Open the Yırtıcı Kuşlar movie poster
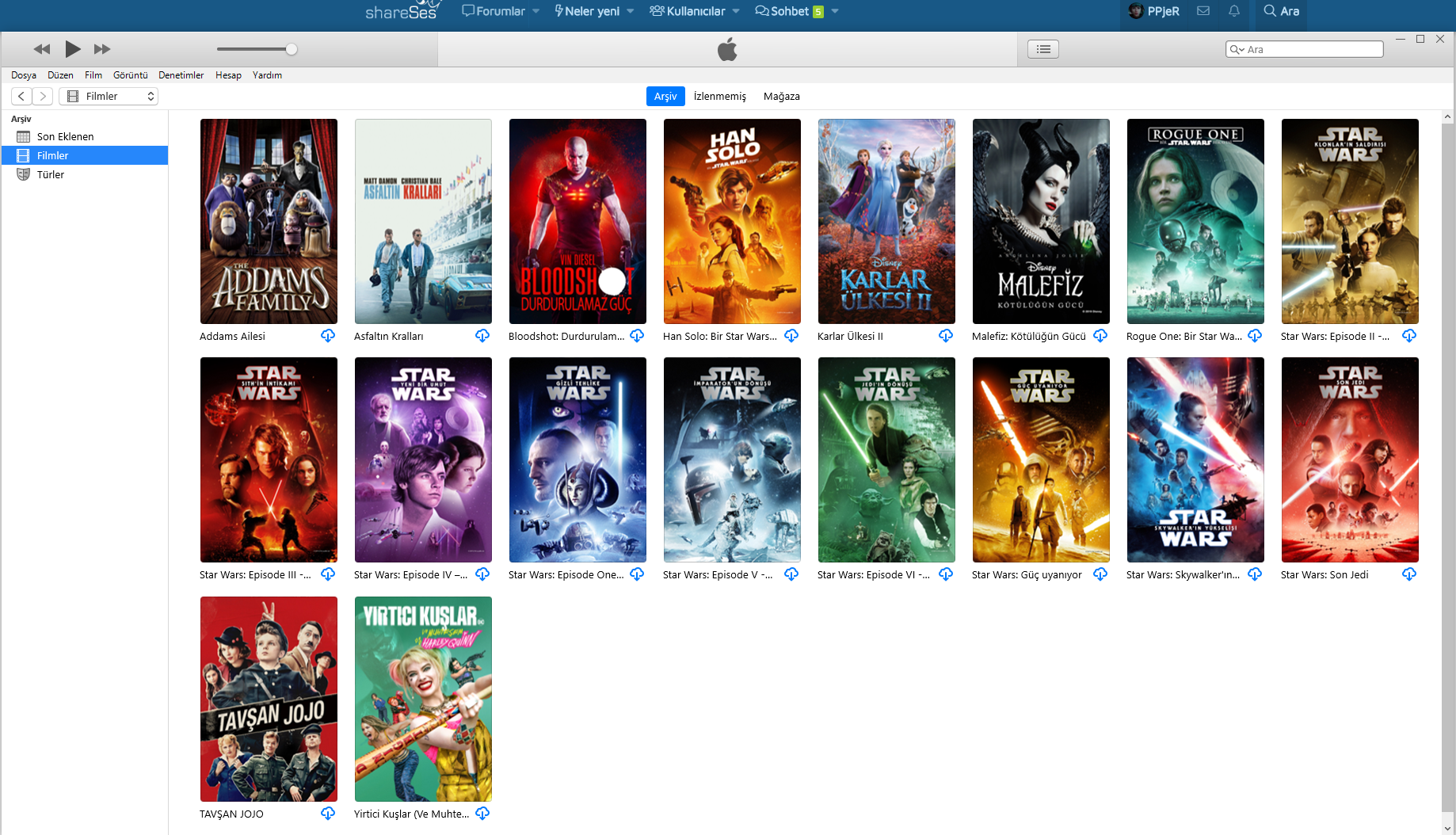 (x=423, y=699)
